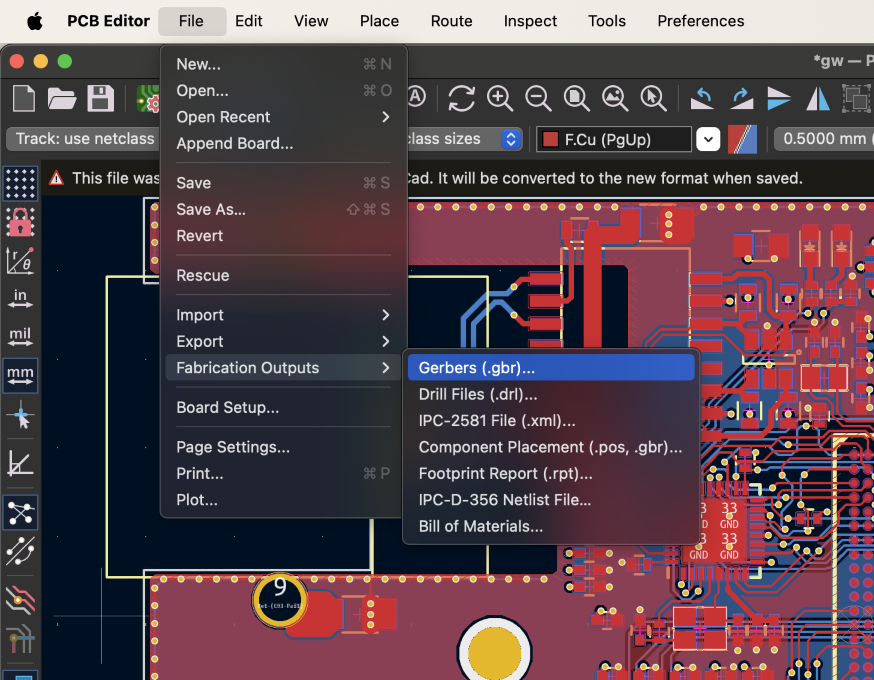
Task: Toggle polar coordinates icon
Action: (21, 261)
